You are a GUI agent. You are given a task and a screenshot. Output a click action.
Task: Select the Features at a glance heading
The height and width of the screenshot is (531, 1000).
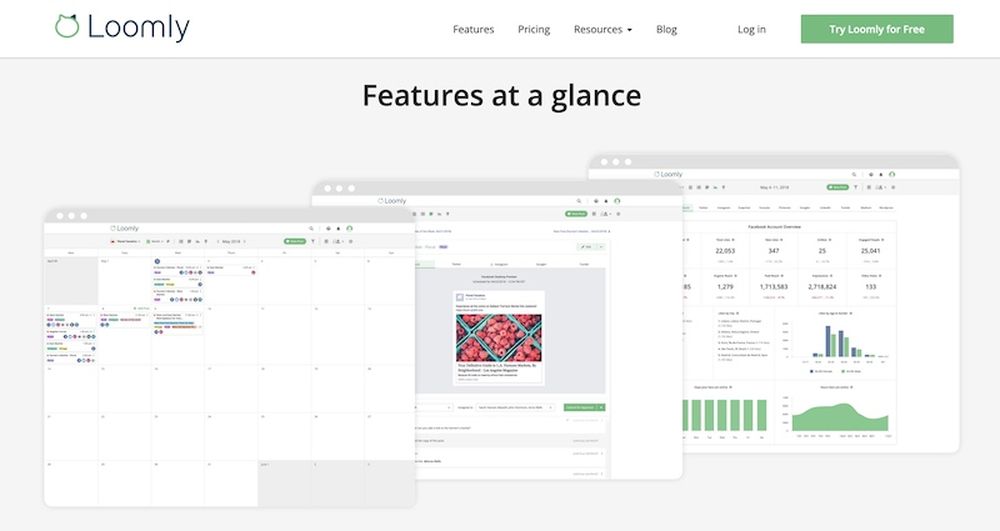[x=501, y=96]
